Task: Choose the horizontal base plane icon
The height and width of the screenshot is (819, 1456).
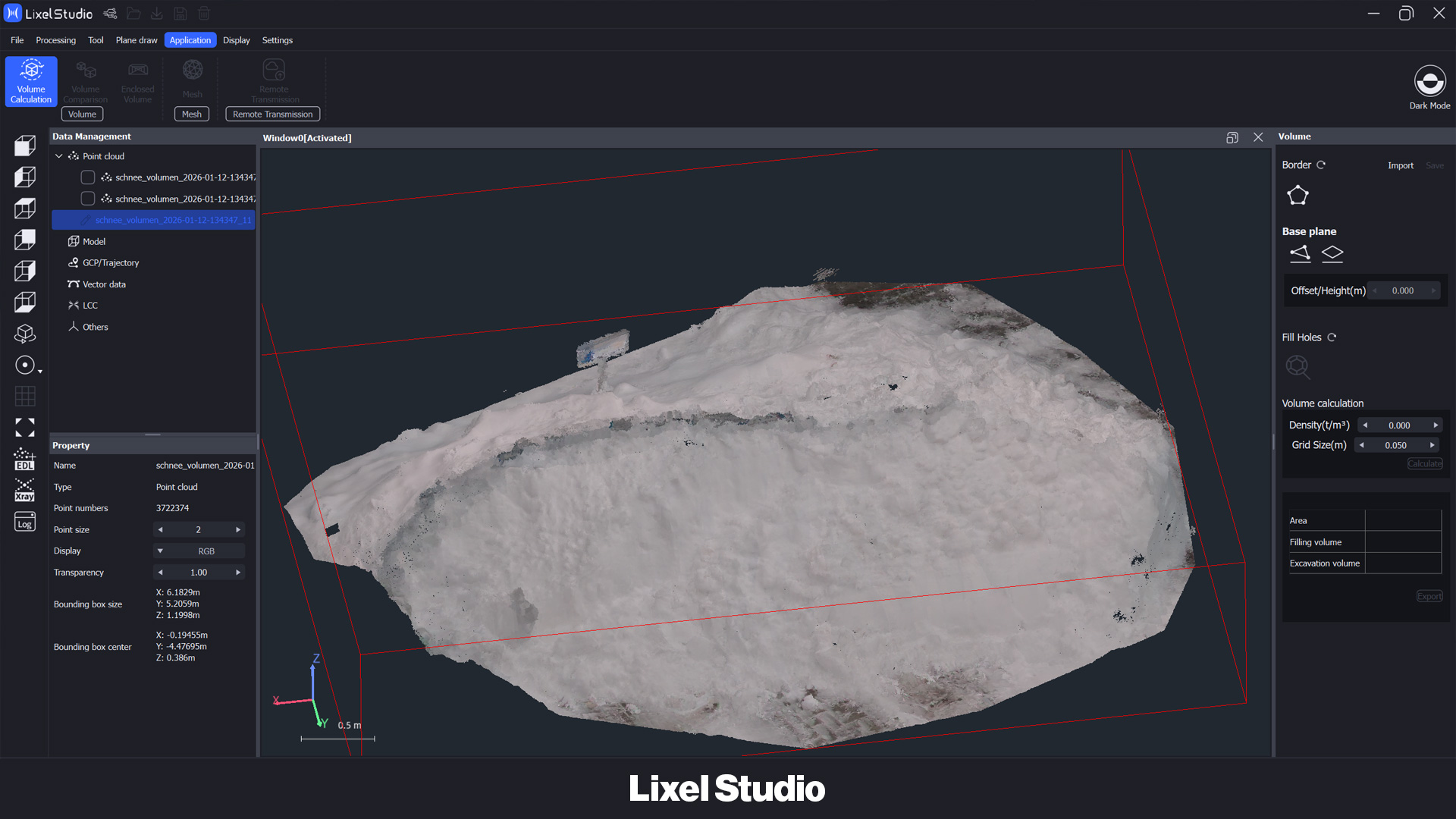Action: click(1332, 254)
